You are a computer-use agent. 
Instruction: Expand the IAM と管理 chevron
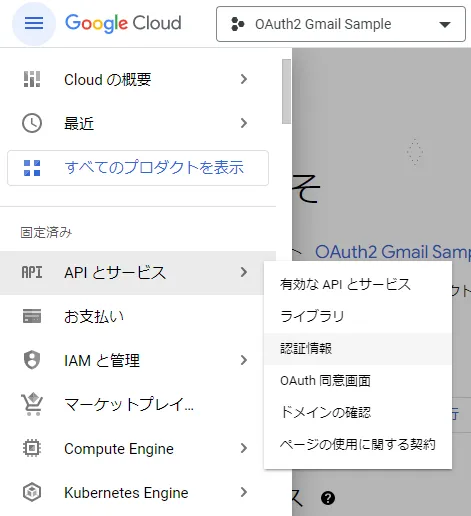point(244,360)
